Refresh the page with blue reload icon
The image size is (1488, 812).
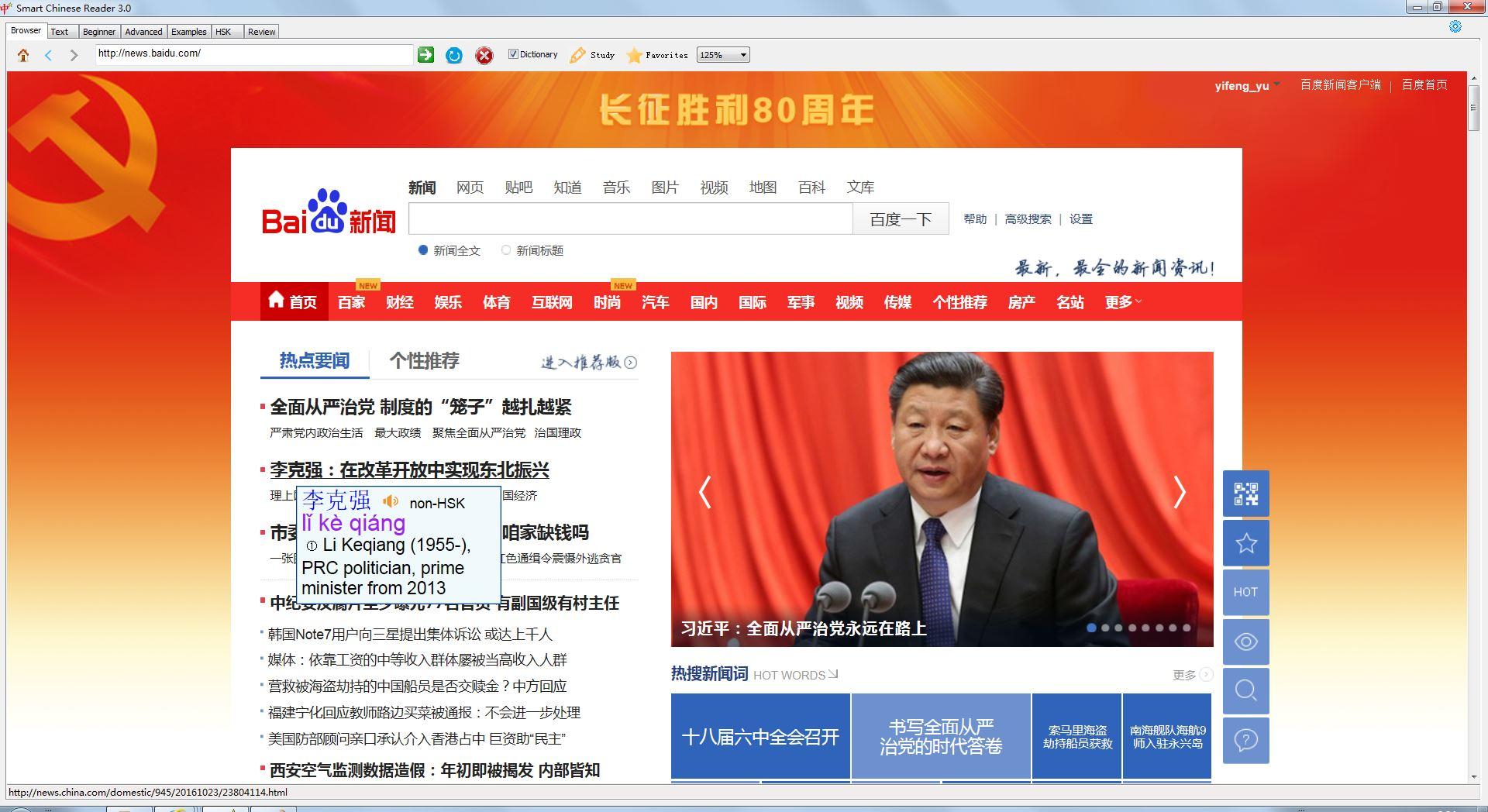(454, 55)
